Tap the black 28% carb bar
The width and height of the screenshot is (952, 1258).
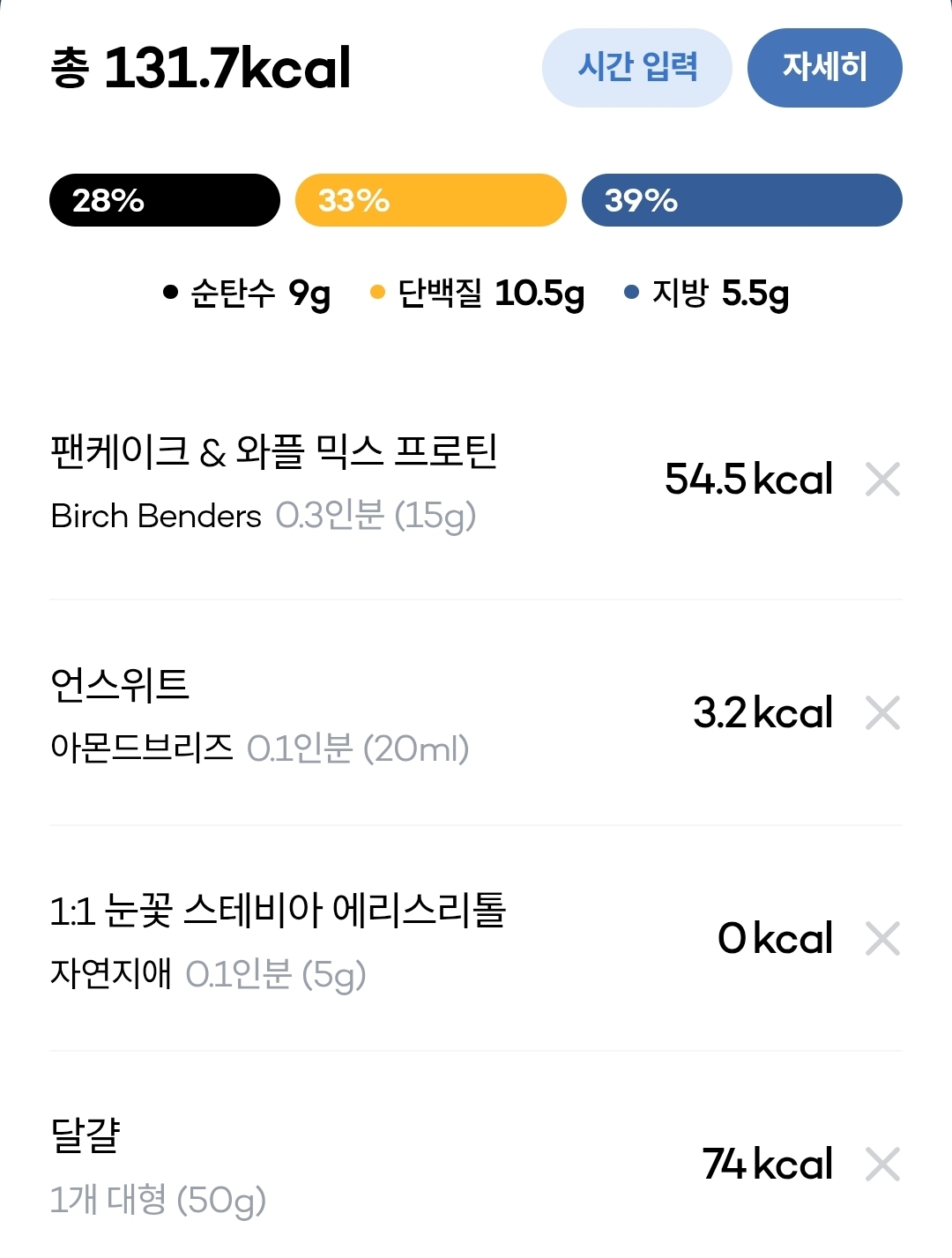pyautogui.click(x=165, y=200)
